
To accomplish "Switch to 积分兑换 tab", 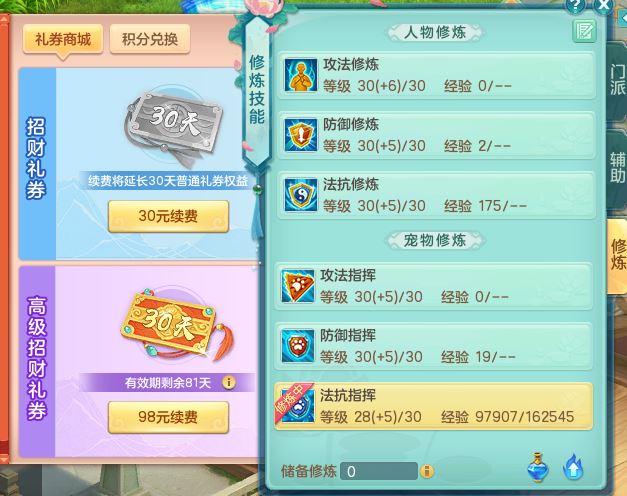I will coord(150,39).
